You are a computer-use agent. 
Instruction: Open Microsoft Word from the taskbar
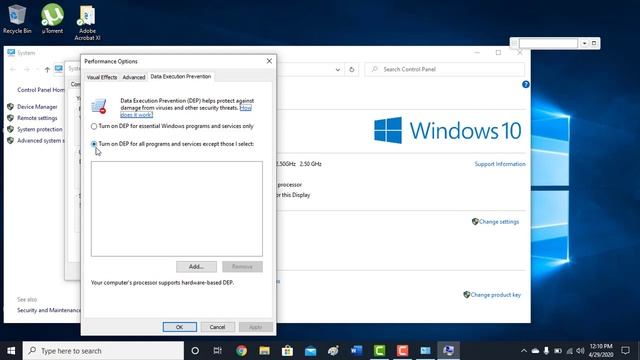(356, 351)
